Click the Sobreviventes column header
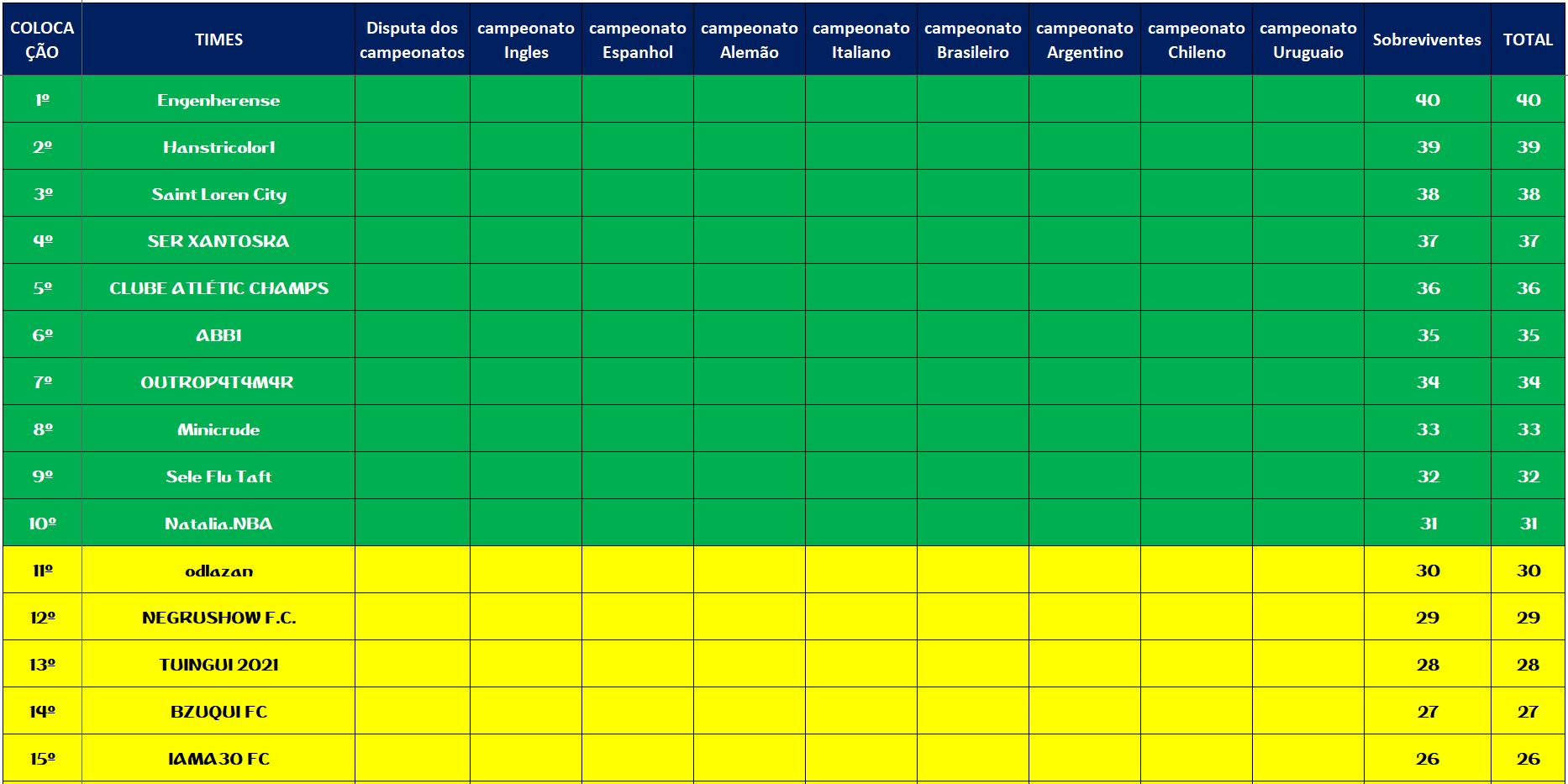The width and height of the screenshot is (1568, 784). click(x=1427, y=39)
